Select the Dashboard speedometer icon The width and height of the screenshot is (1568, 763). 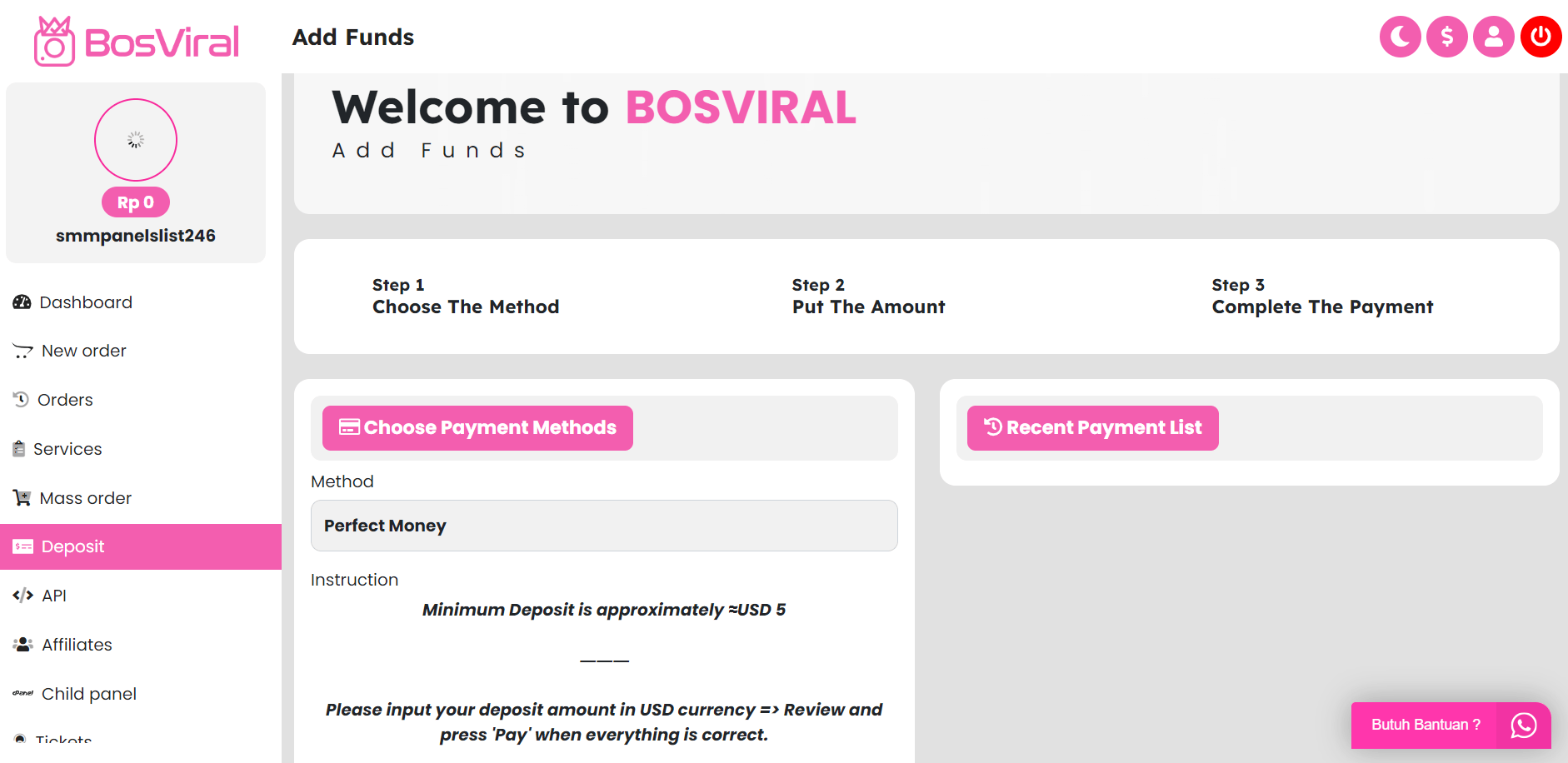(21, 302)
